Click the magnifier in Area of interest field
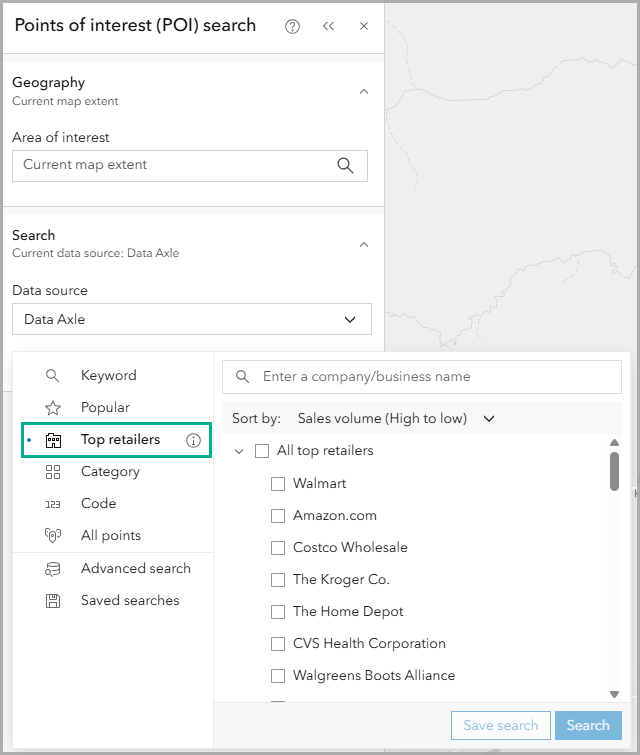This screenshot has width=640, height=755. pos(345,165)
